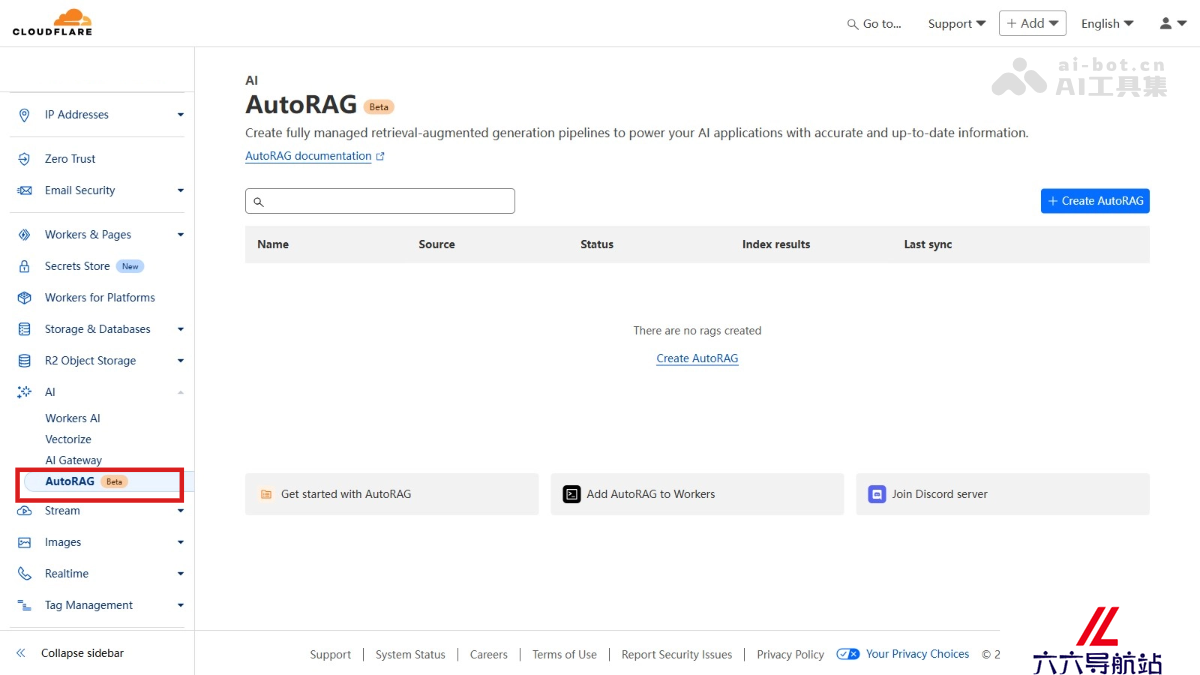Viewport: 1200px width, 675px height.
Task: Click the external link icon after documentation
Action: click(x=380, y=157)
